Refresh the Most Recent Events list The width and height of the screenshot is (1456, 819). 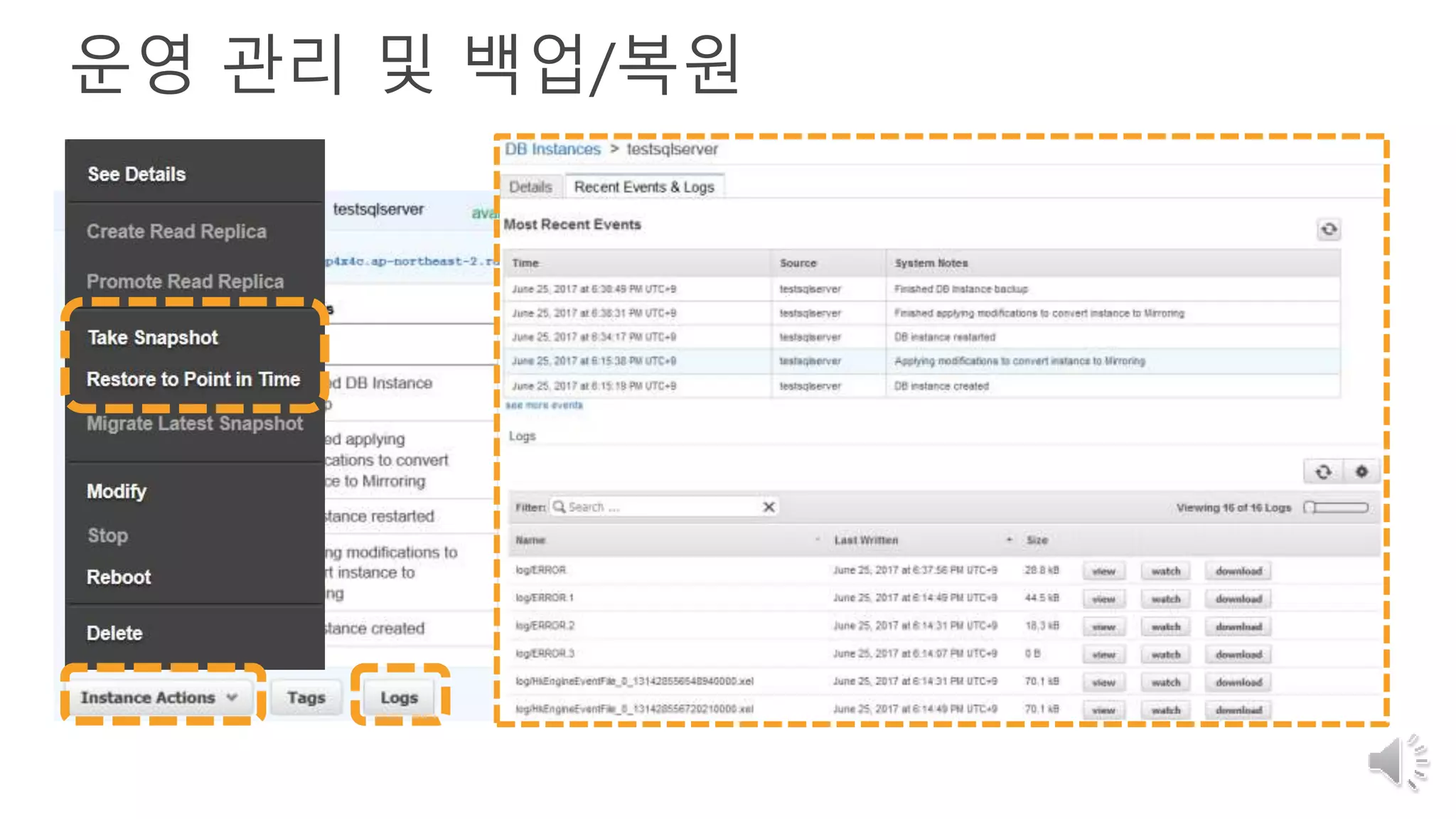coord(1328,230)
